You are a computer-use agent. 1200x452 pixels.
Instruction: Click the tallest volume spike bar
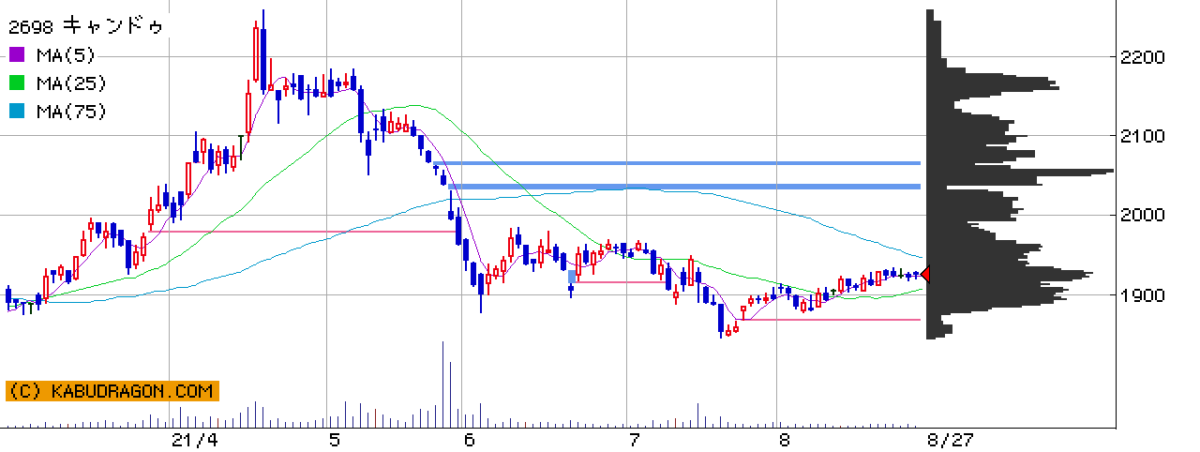click(442, 384)
